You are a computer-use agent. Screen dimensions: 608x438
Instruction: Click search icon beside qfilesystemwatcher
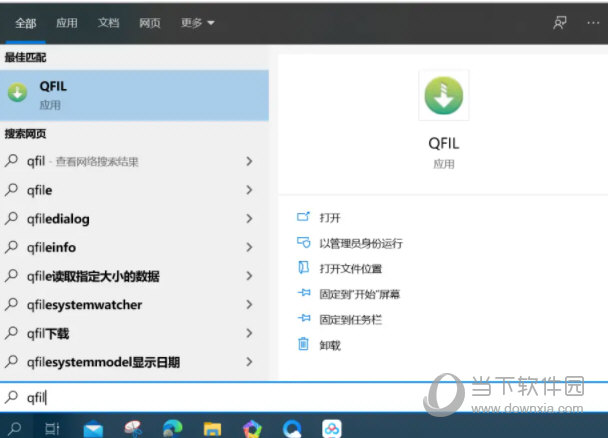(12, 305)
